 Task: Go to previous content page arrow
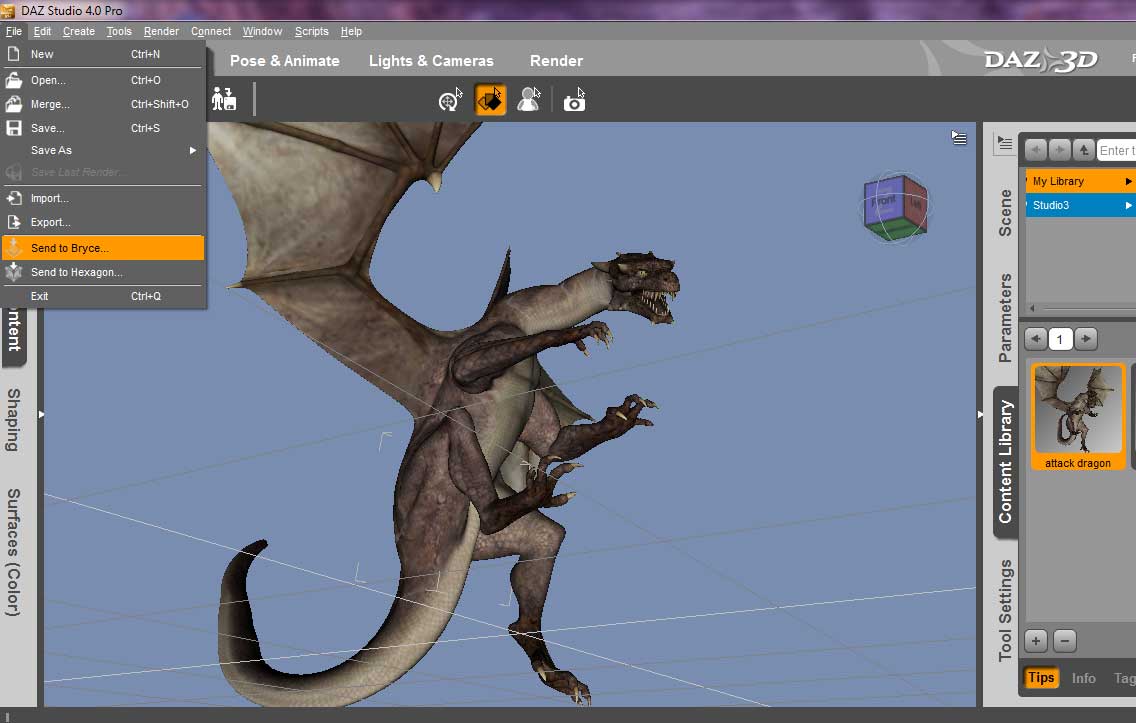click(1035, 338)
